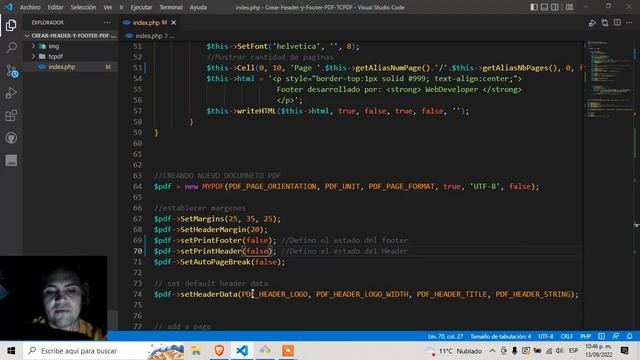Open the Extensions view

point(11,116)
